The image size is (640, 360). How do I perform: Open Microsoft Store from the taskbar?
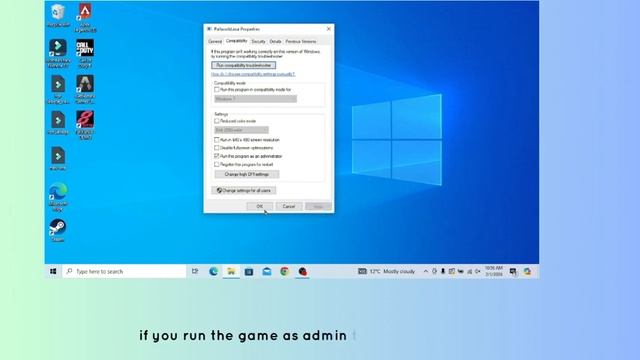point(249,271)
